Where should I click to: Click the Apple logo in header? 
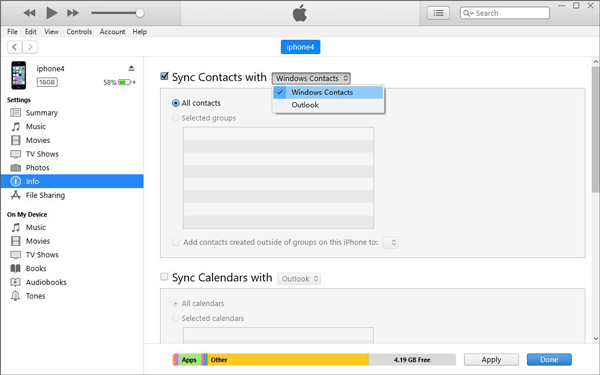click(300, 13)
